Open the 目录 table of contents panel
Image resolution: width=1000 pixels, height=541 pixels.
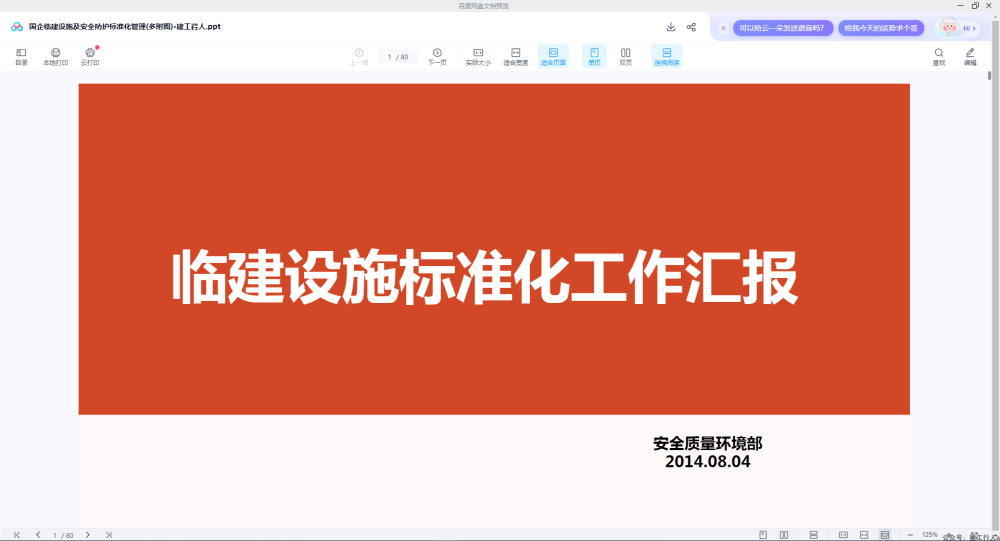click(21, 57)
